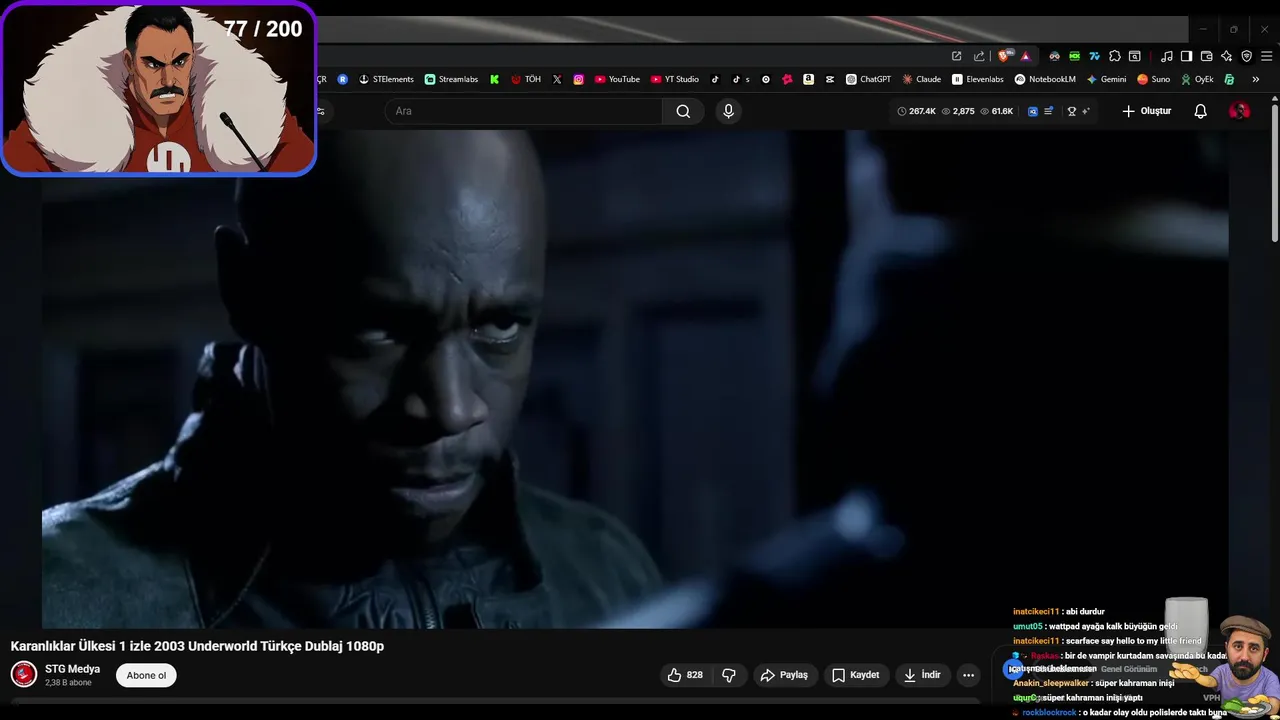This screenshot has height=720, width=1280.
Task: Open the X (Twitter) bookmark icon
Action: coord(557,79)
